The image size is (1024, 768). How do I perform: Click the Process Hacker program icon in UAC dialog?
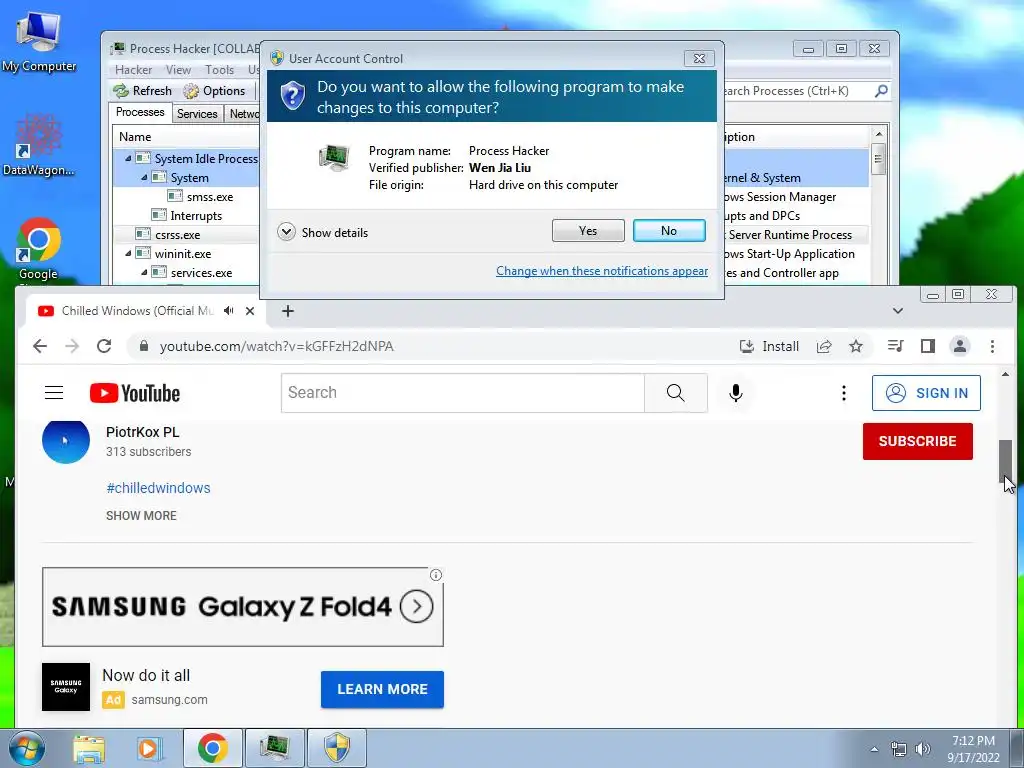334,157
